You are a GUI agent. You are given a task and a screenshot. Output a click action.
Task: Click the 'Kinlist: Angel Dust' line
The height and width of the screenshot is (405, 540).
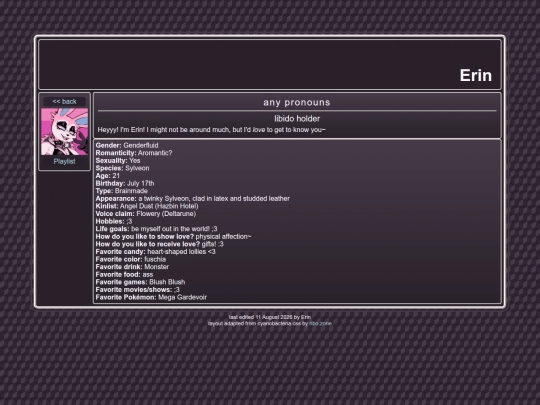coord(147,206)
